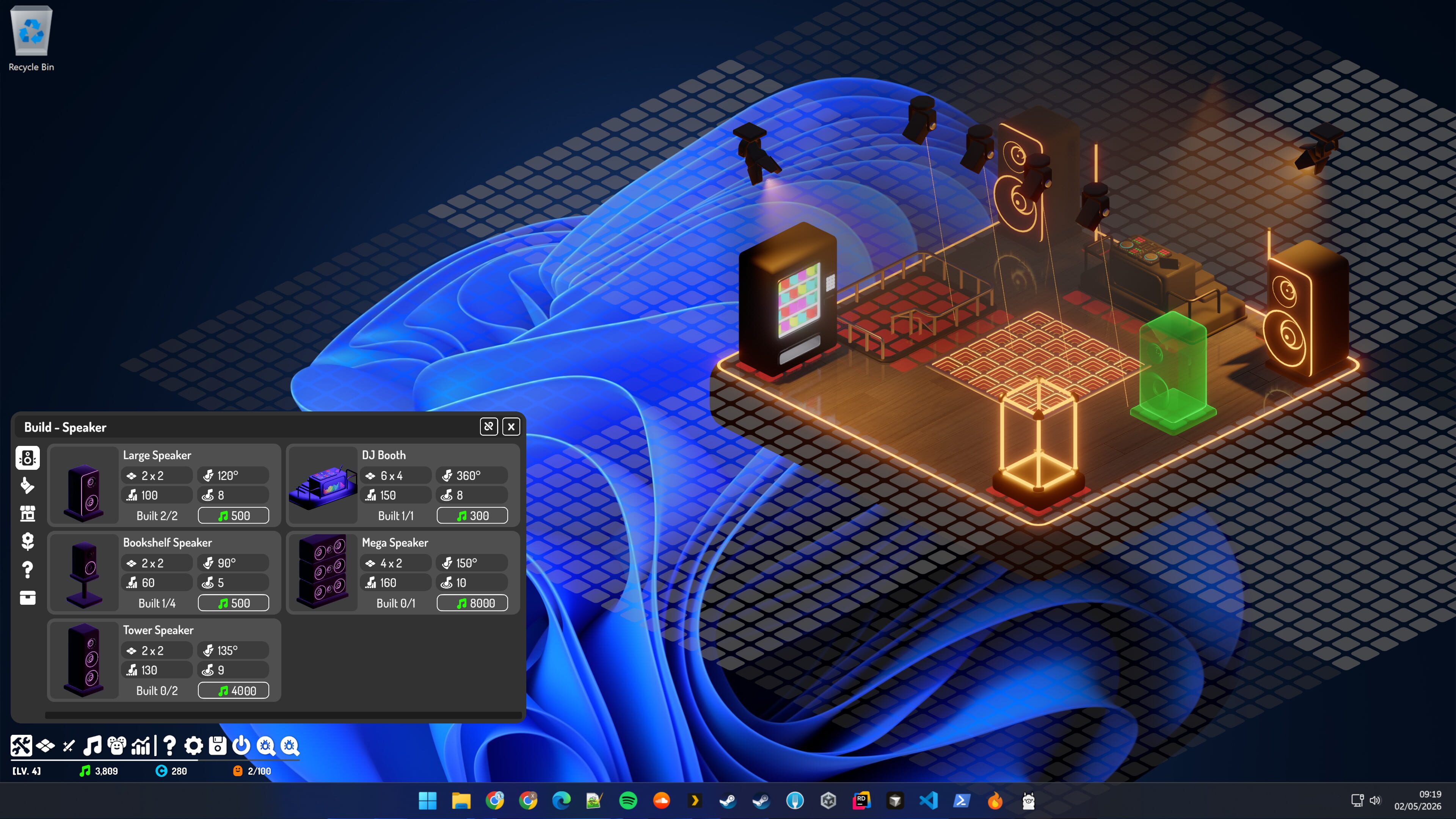The image size is (1456, 819).
Task: Open question mark category in build sidebar
Action: pos(27,570)
